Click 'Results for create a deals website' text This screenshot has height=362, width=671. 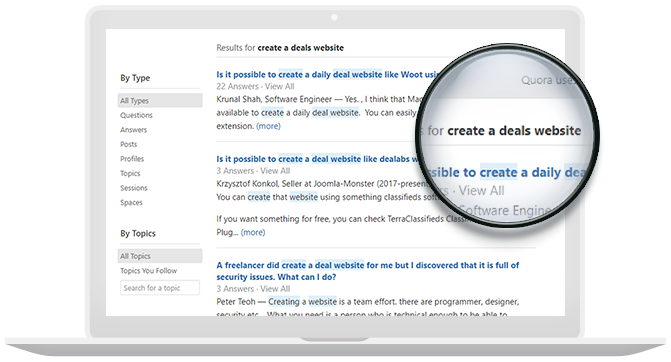pos(280,48)
